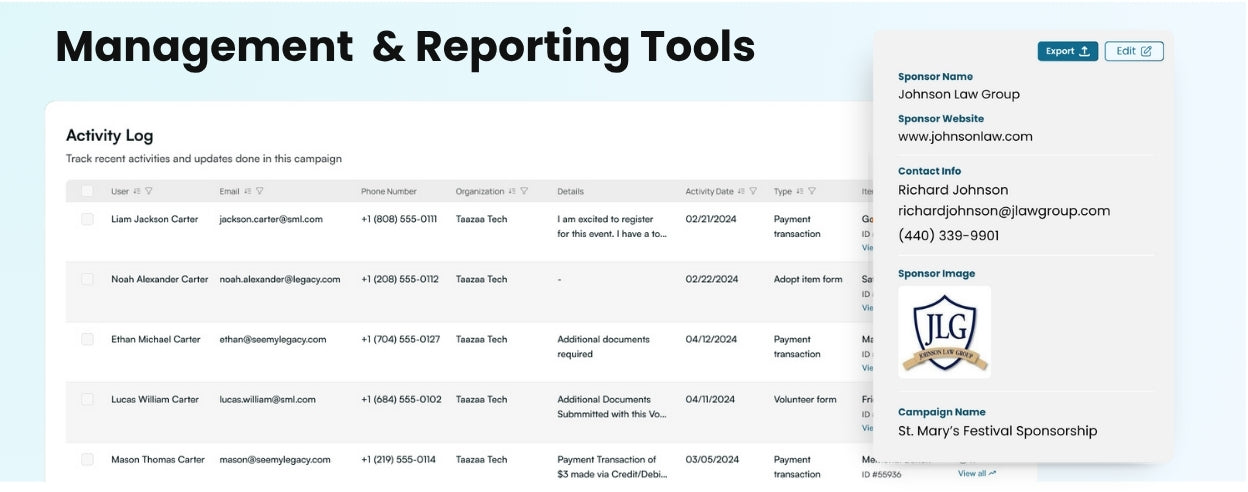1248x492 pixels.
Task: Open the User column filter
Action: coord(148,191)
